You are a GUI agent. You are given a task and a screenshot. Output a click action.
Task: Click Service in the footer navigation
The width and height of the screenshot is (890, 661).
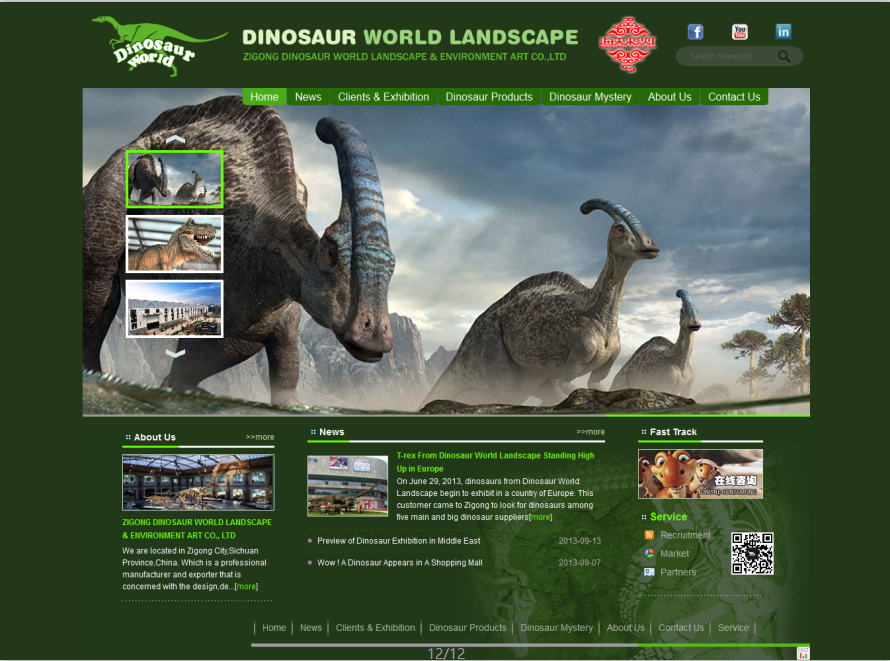[733, 628]
